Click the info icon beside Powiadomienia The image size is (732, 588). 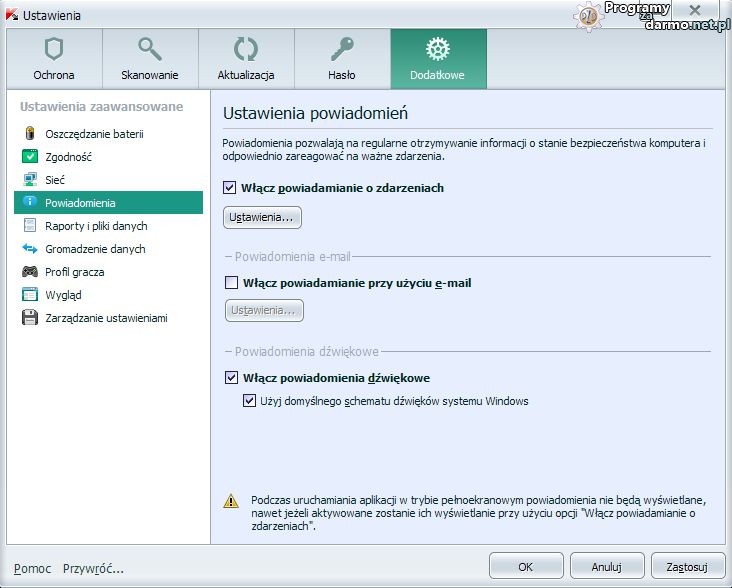tap(30, 202)
